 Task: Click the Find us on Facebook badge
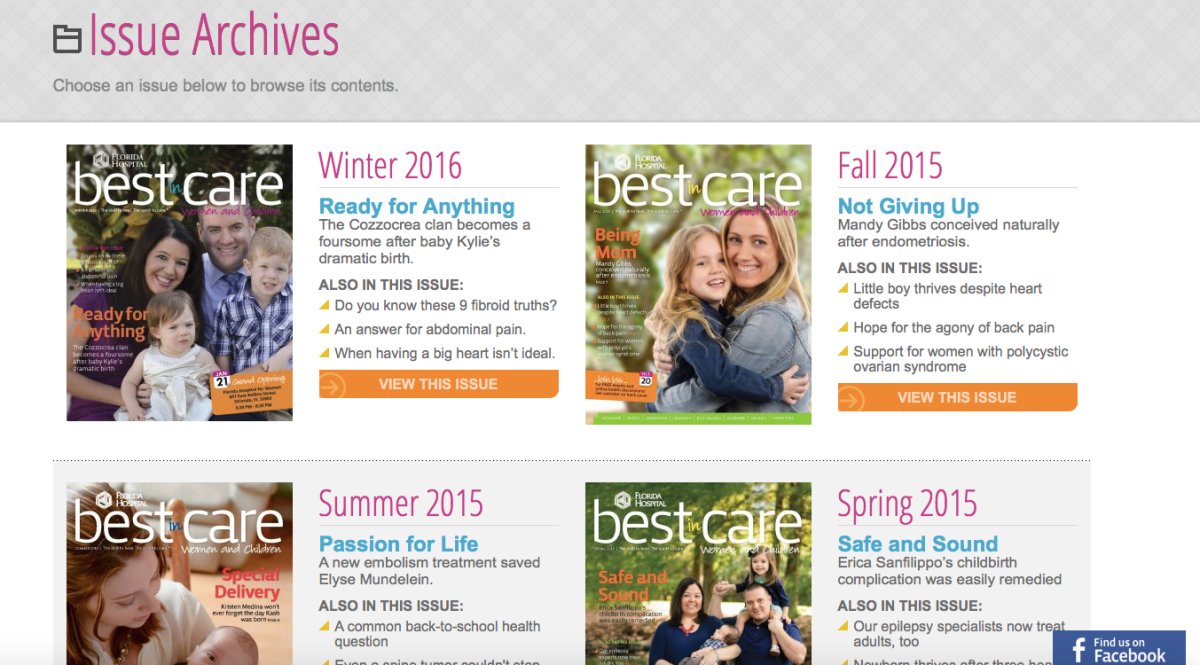tap(1119, 648)
